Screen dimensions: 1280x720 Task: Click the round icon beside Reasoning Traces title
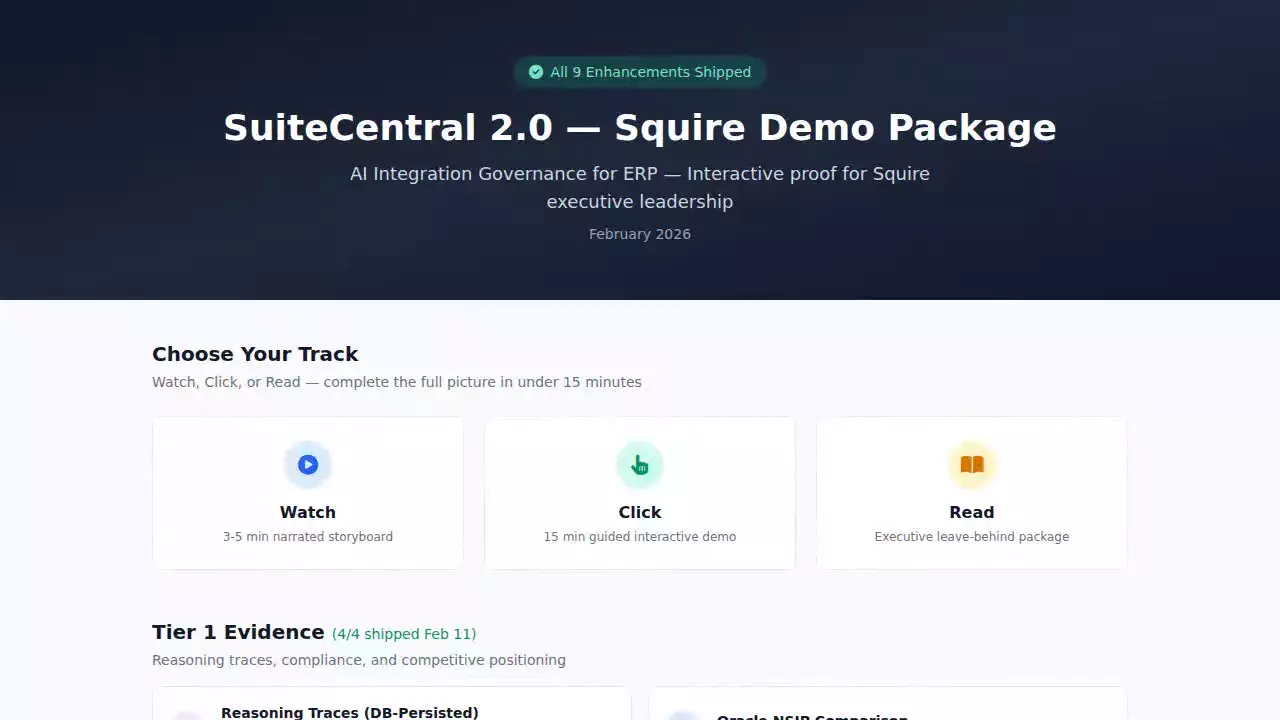(x=187, y=714)
